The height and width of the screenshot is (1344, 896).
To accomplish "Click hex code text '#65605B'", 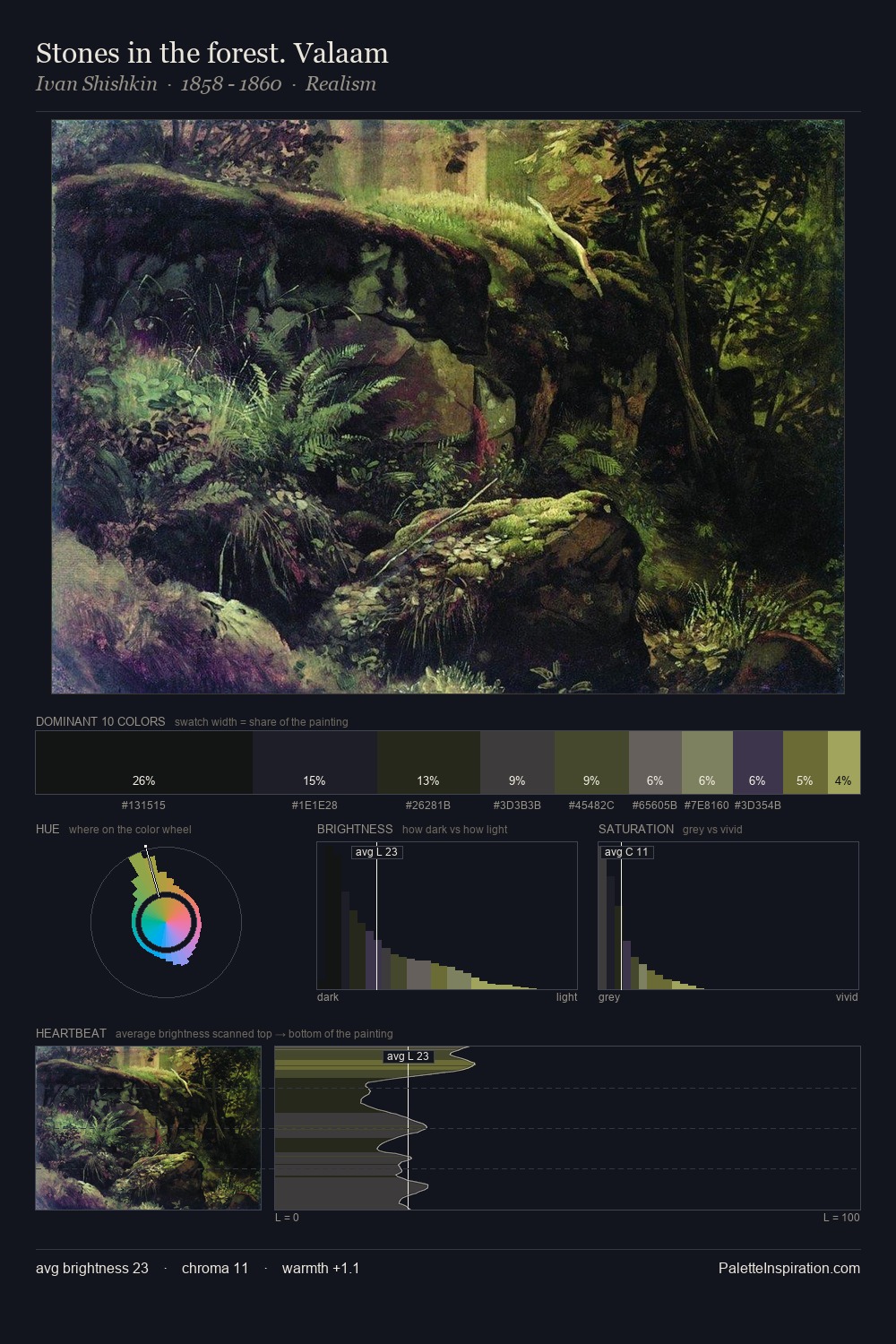I will pos(655,806).
